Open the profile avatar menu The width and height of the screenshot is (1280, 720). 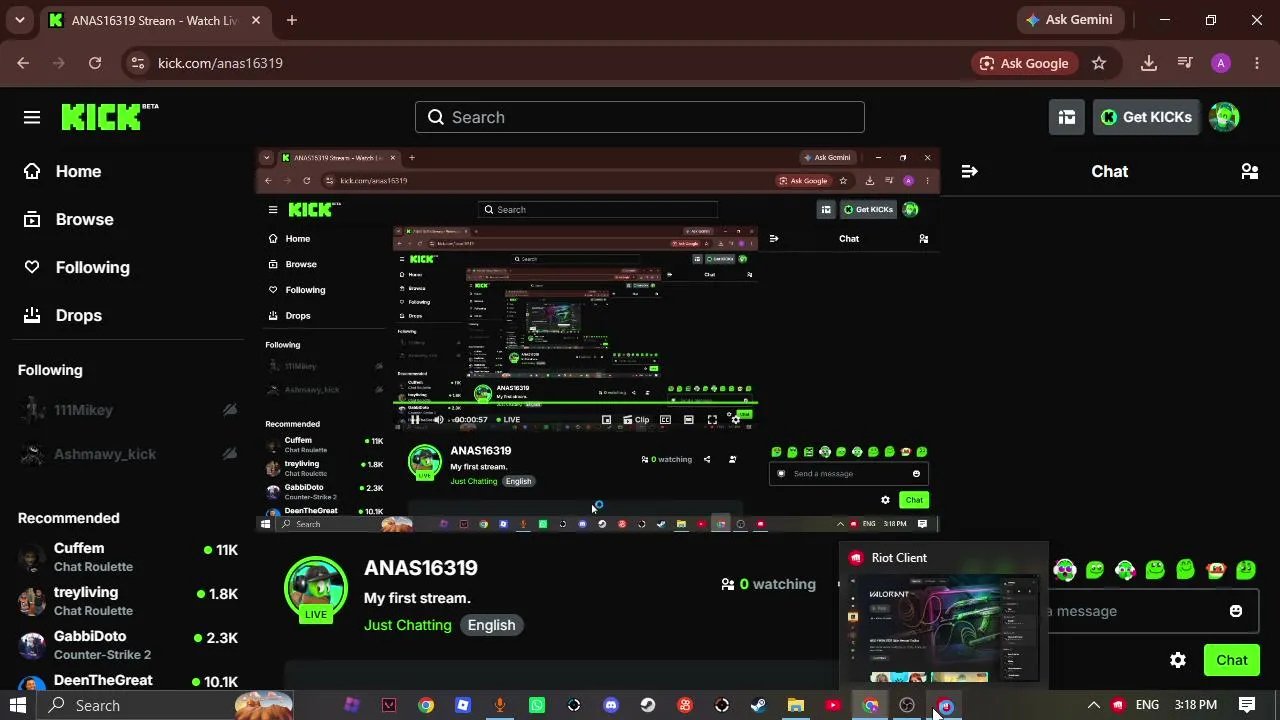pyautogui.click(x=1224, y=117)
